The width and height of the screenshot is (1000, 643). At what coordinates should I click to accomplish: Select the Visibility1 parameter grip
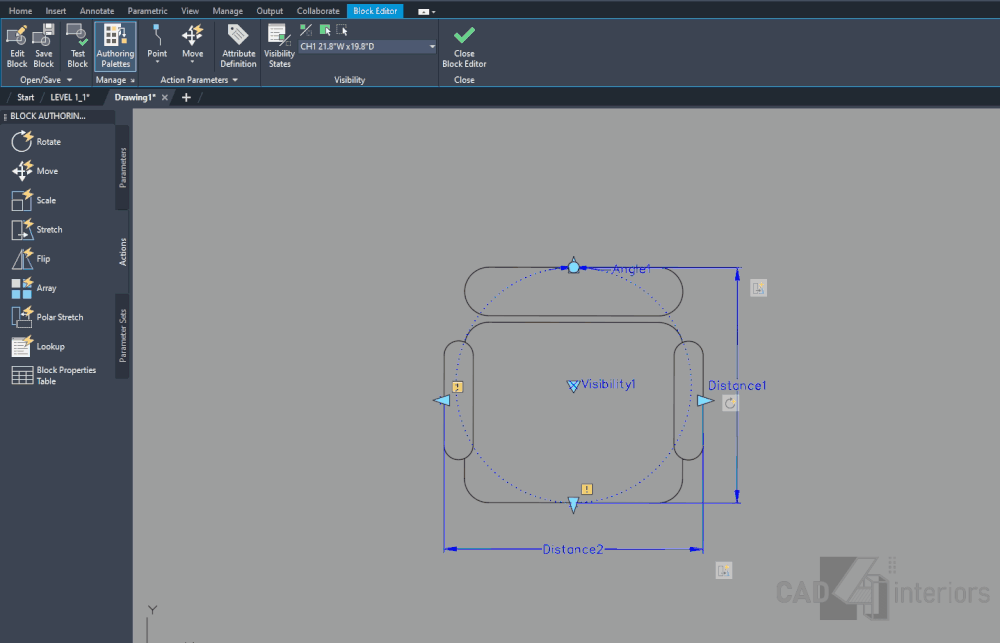(573, 386)
